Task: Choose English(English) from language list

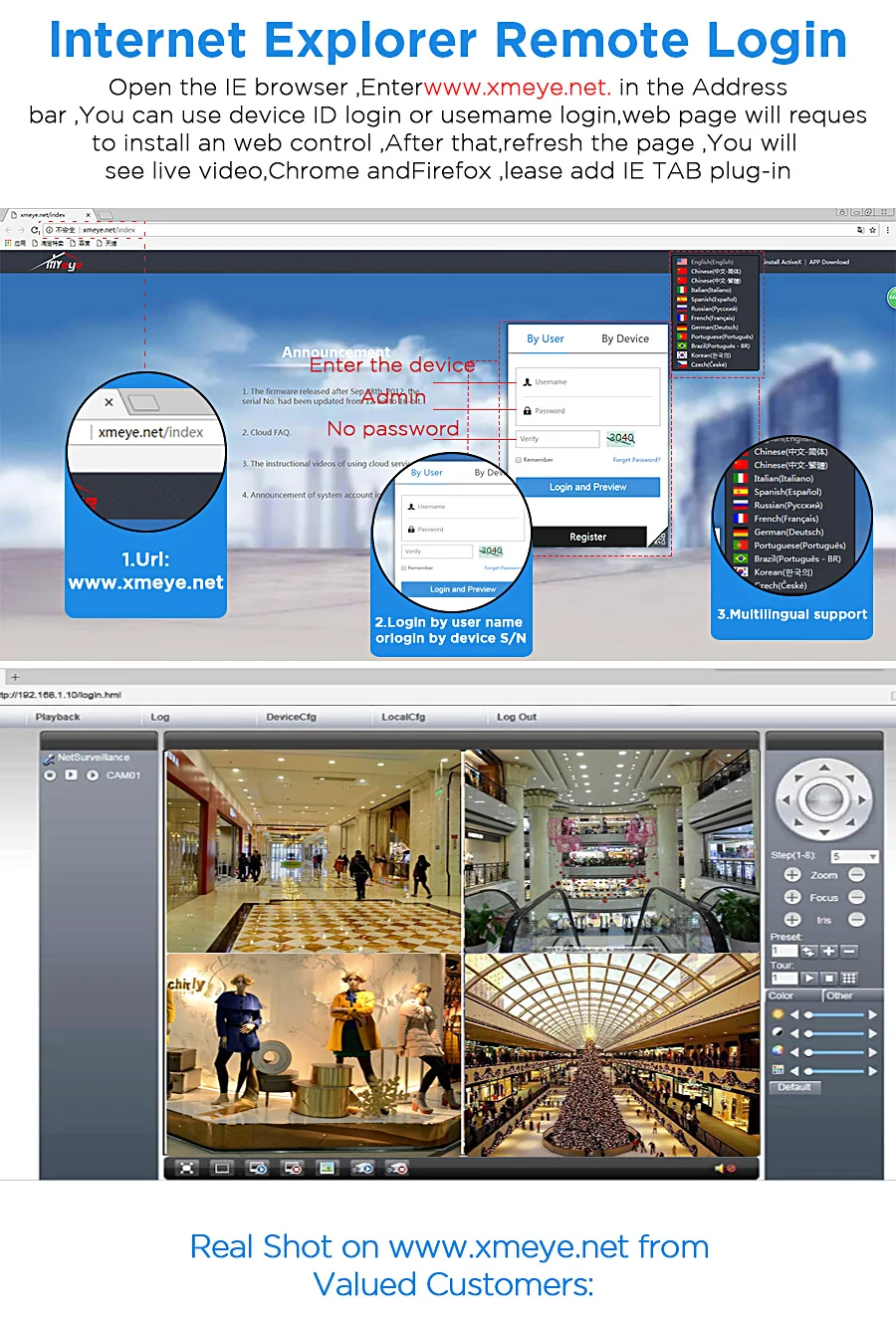Action: [x=712, y=262]
